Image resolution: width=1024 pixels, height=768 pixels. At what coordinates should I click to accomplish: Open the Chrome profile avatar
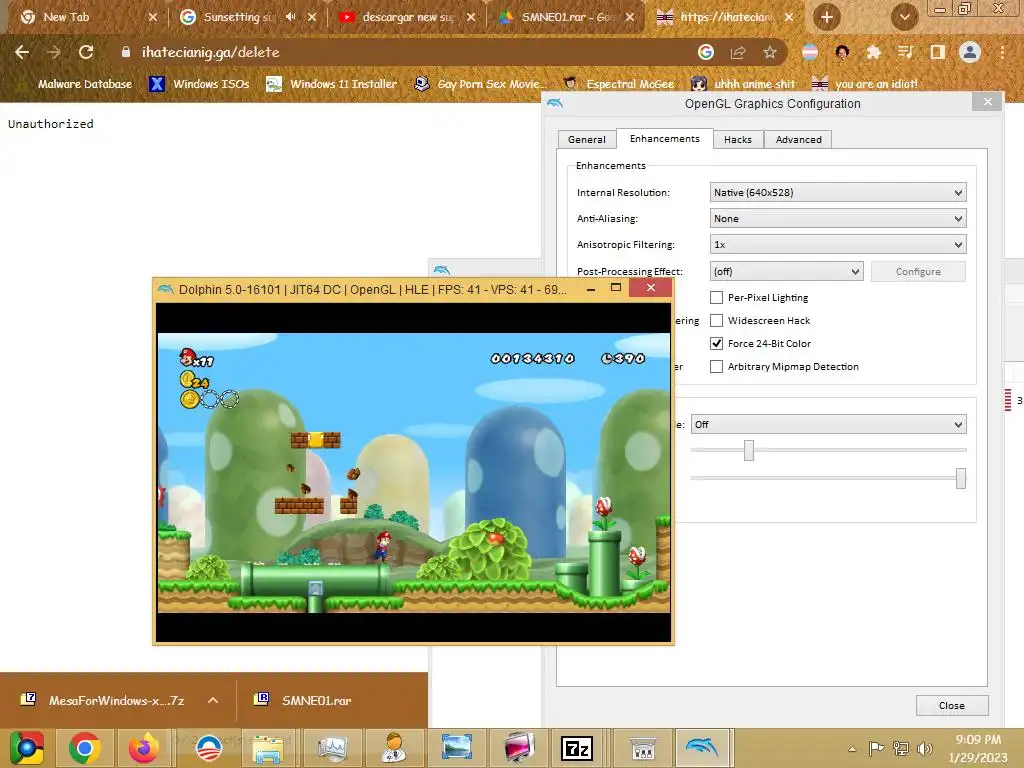pyautogui.click(x=970, y=52)
